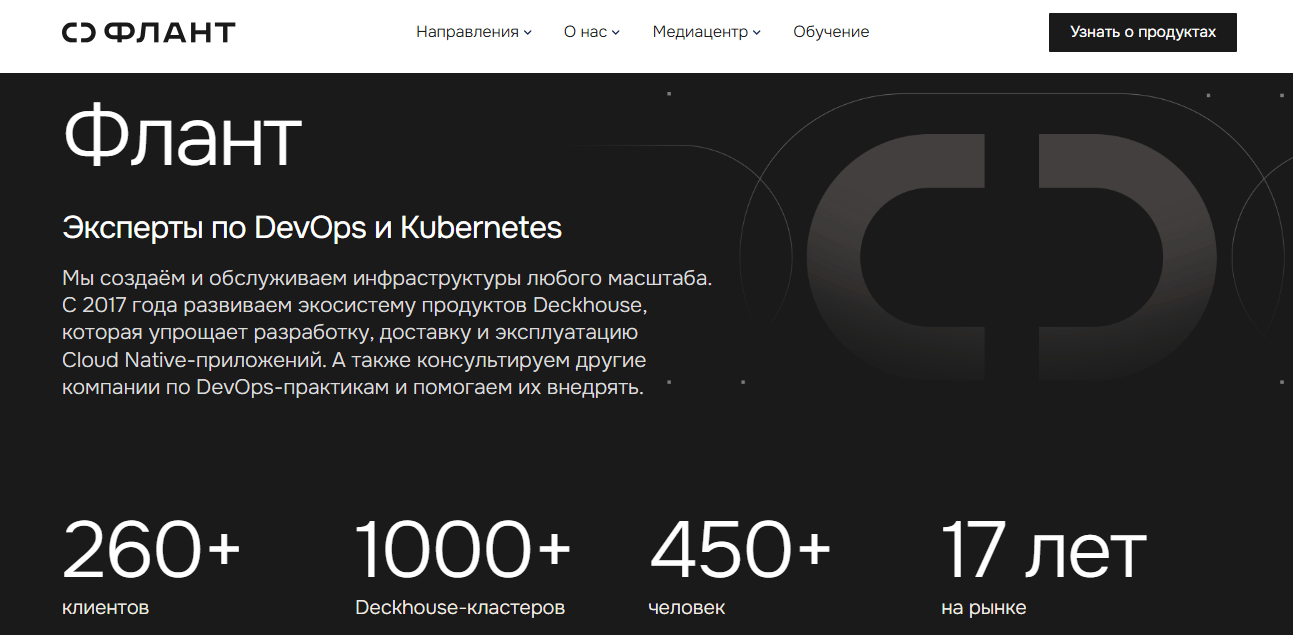Go to the Обучение page
This screenshot has width=1293, height=635.
(831, 32)
